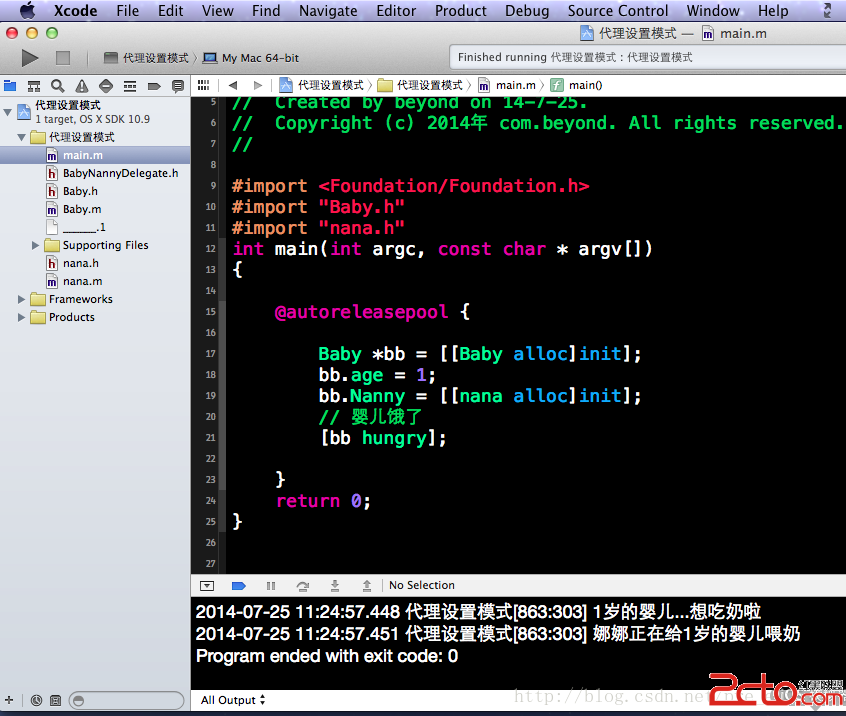Screen dimensions: 846x716
Task: Expand the Supporting Files folder
Action: (x=37, y=245)
